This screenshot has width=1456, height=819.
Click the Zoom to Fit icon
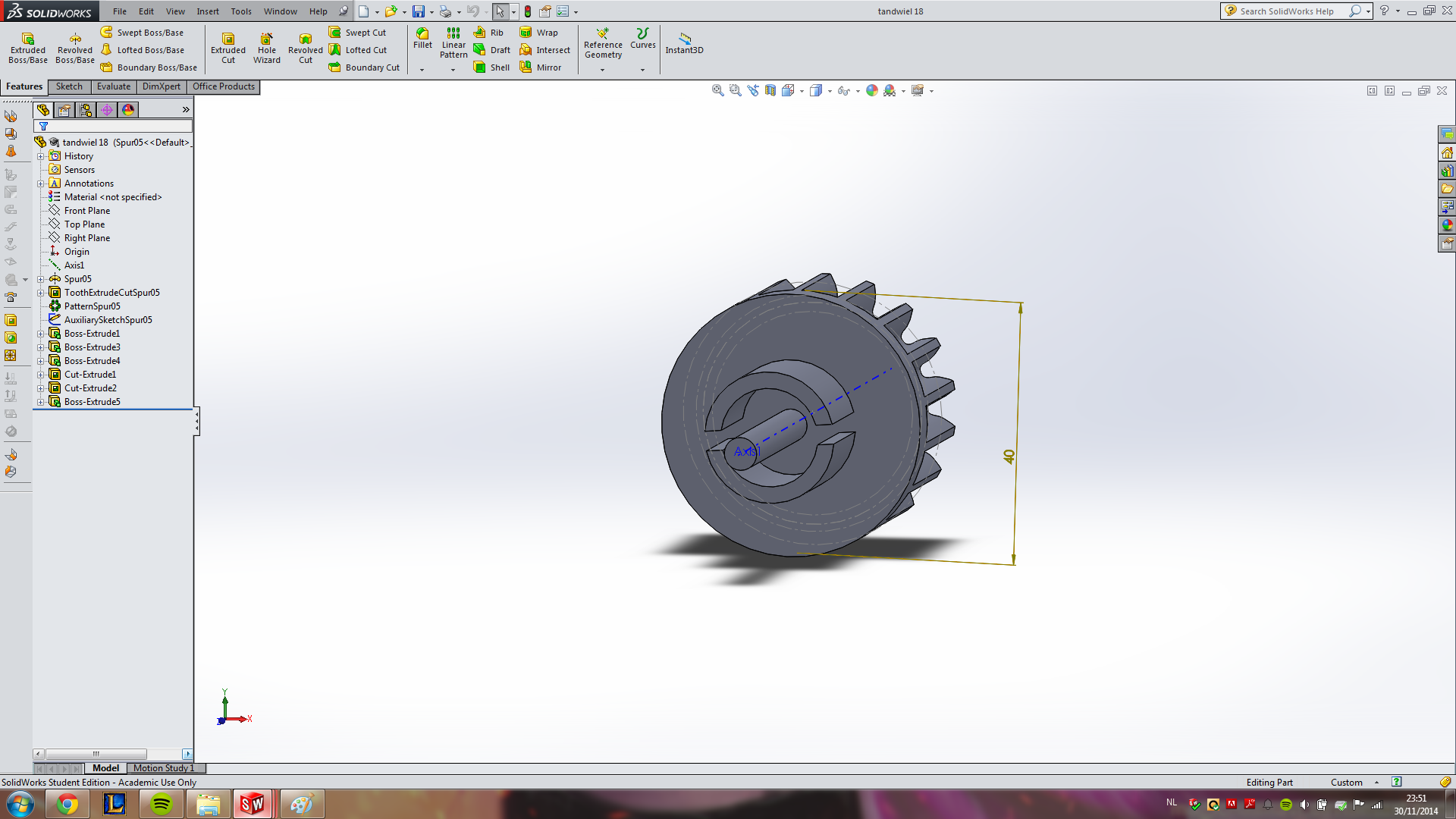pos(717,90)
